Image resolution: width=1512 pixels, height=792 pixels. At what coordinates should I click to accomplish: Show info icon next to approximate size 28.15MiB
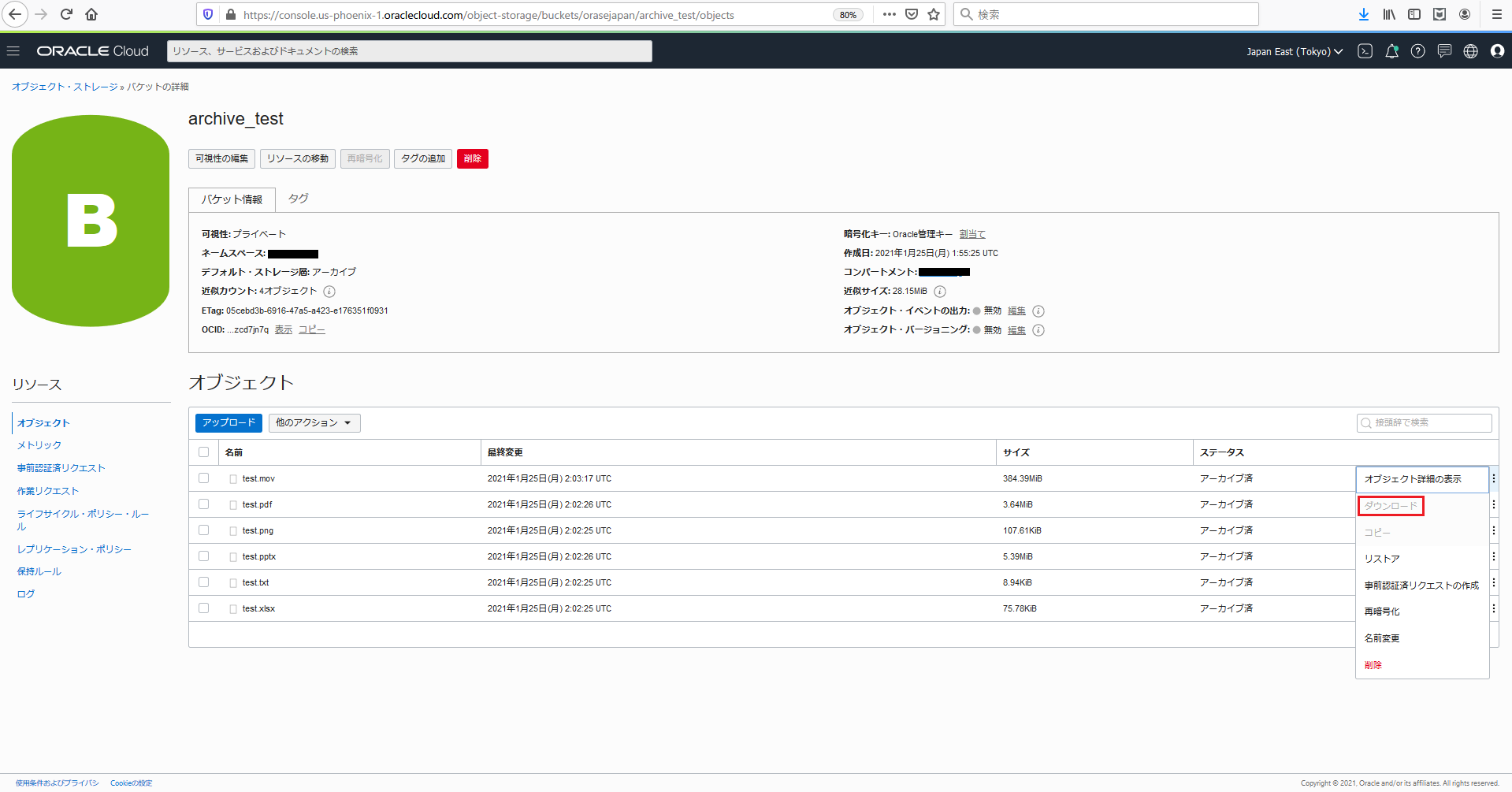coord(940,292)
